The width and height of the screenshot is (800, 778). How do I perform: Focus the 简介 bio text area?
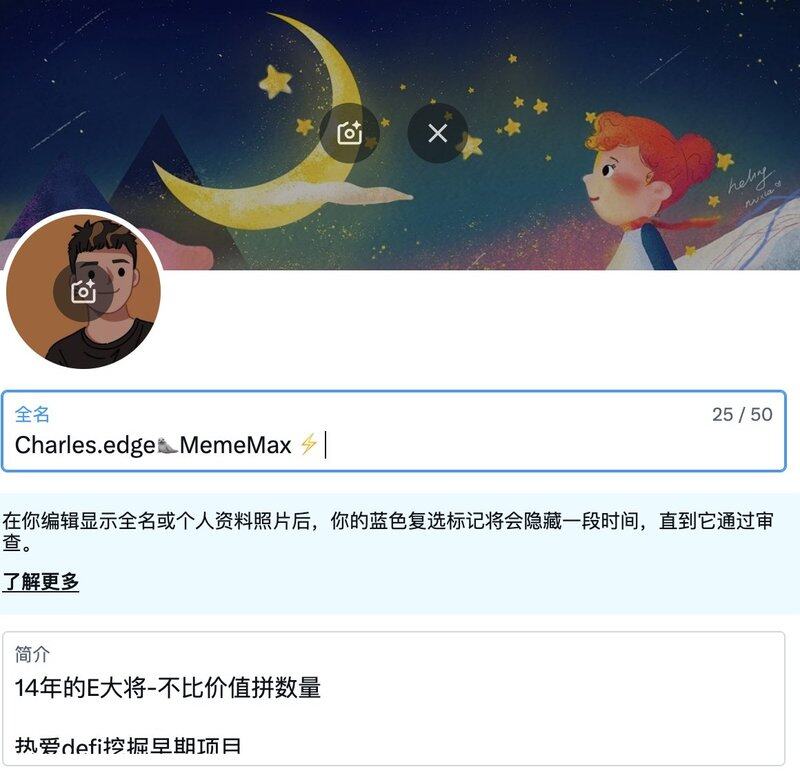(393, 698)
